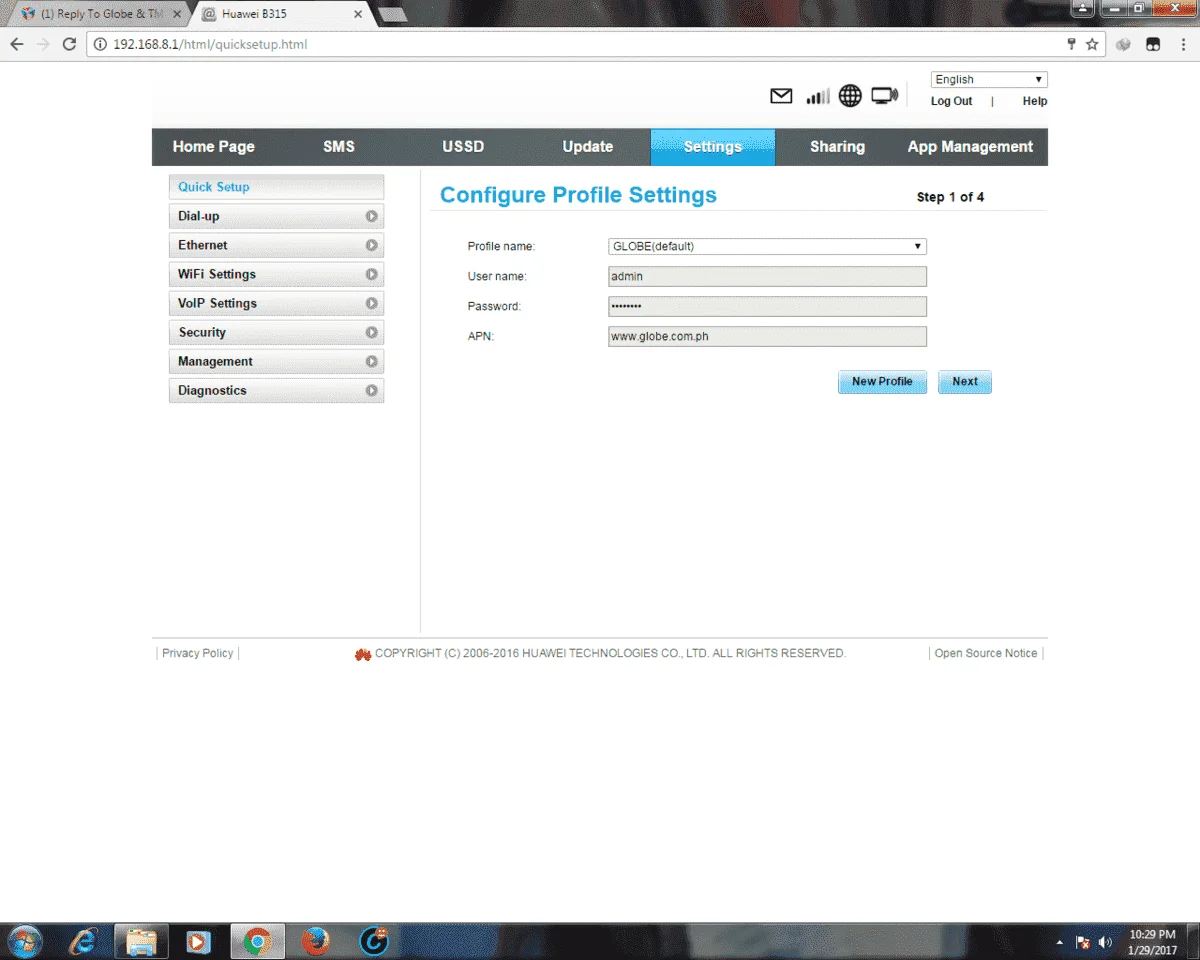The width and height of the screenshot is (1200, 960).
Task: Open the Chrome user profile button
Action: point(1083,8)
